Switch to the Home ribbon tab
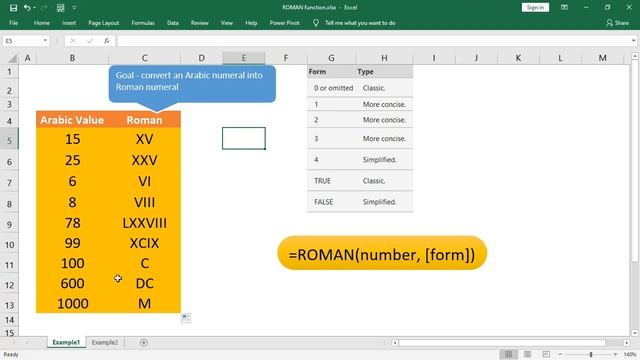This screenshot has height=360, width=640. [42, 23]
